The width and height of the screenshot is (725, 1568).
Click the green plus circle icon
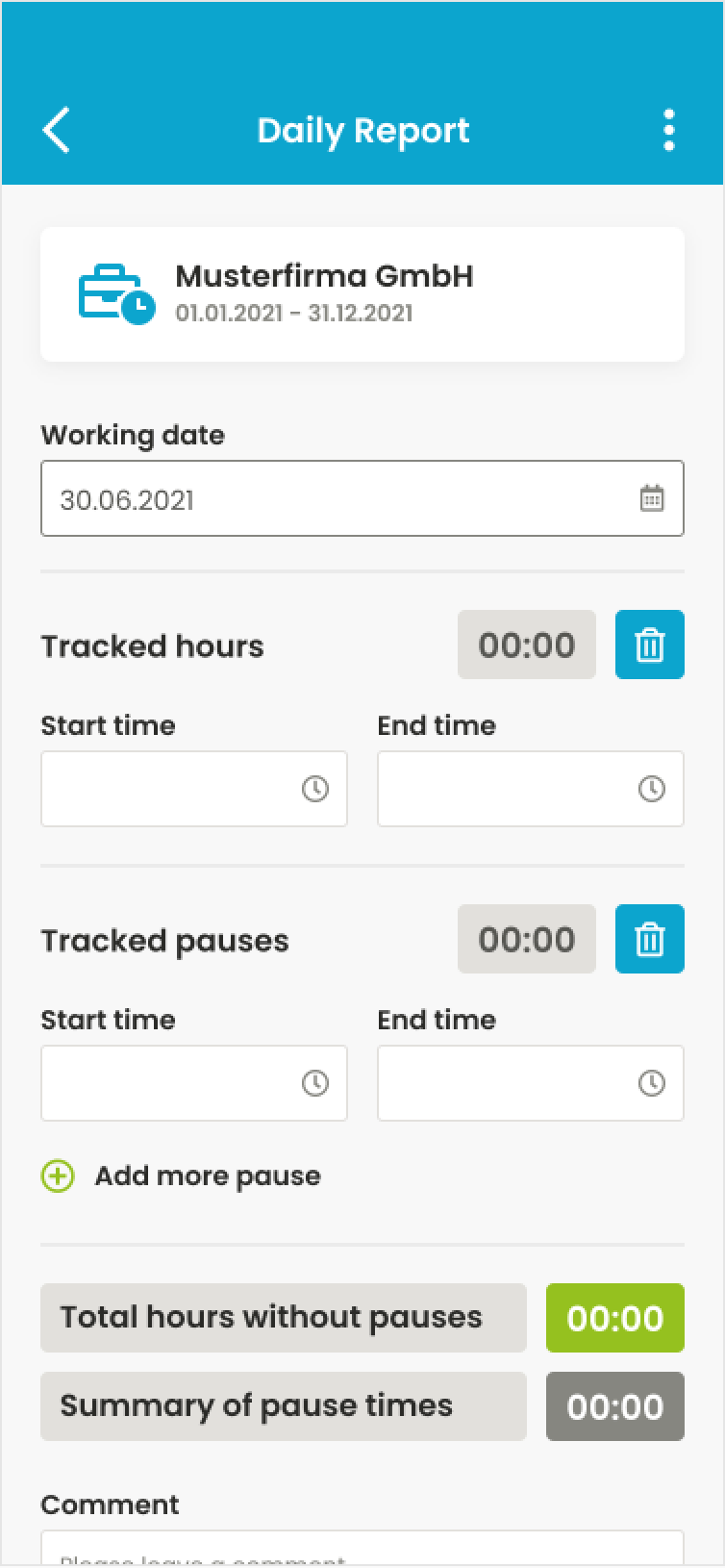tap(58, 1176)
